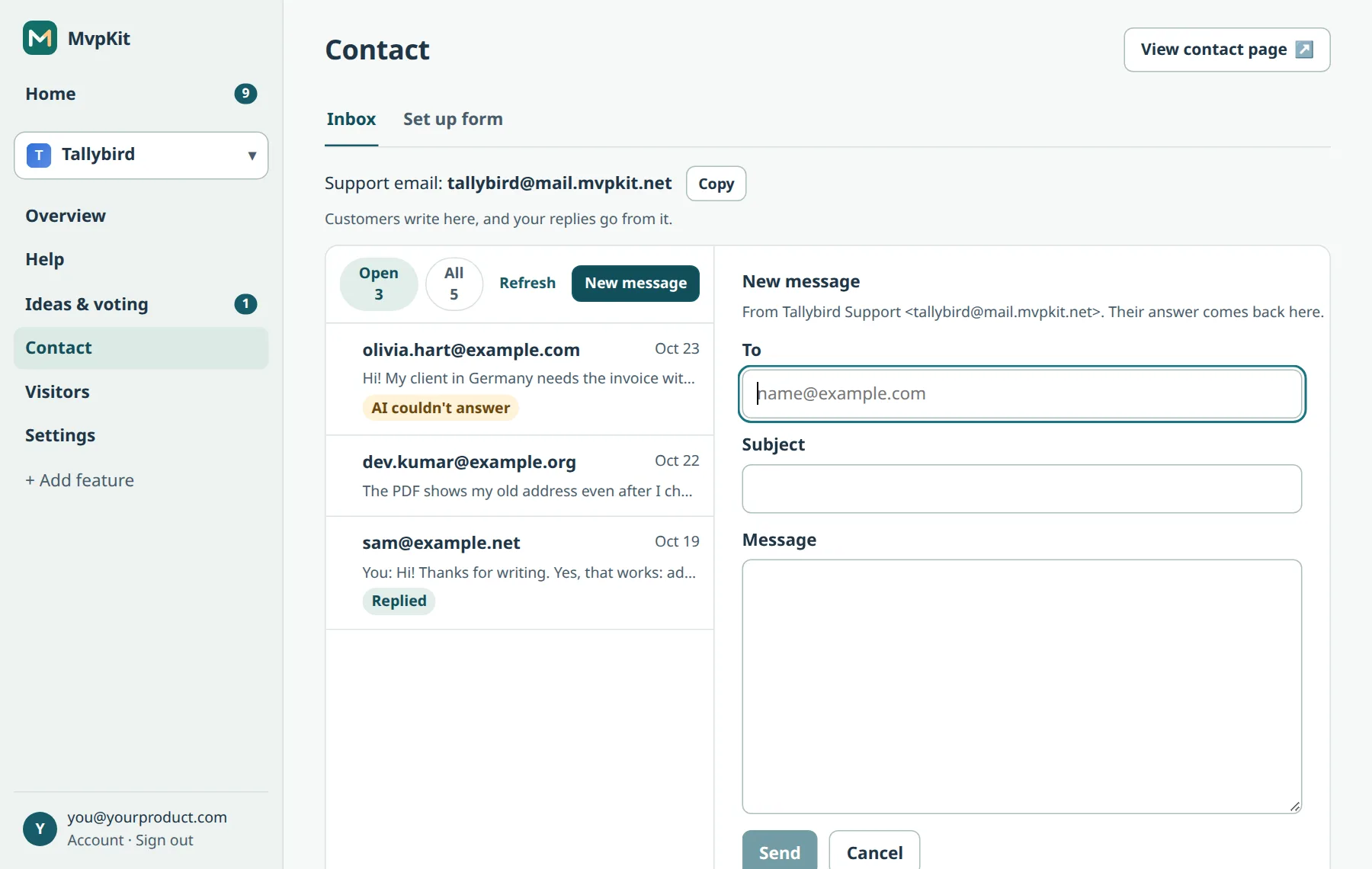
Task: Click the Ideas & voting badge 1
Action: coord(245,304)
